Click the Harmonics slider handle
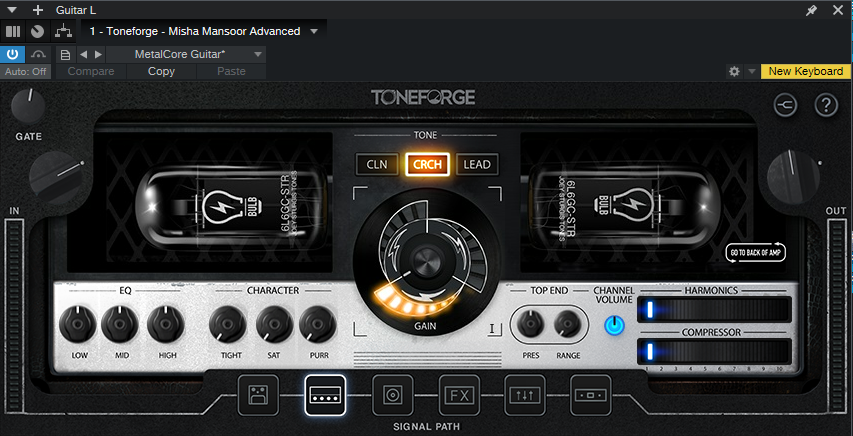853x436 pixels. click(x=649, y=310)
